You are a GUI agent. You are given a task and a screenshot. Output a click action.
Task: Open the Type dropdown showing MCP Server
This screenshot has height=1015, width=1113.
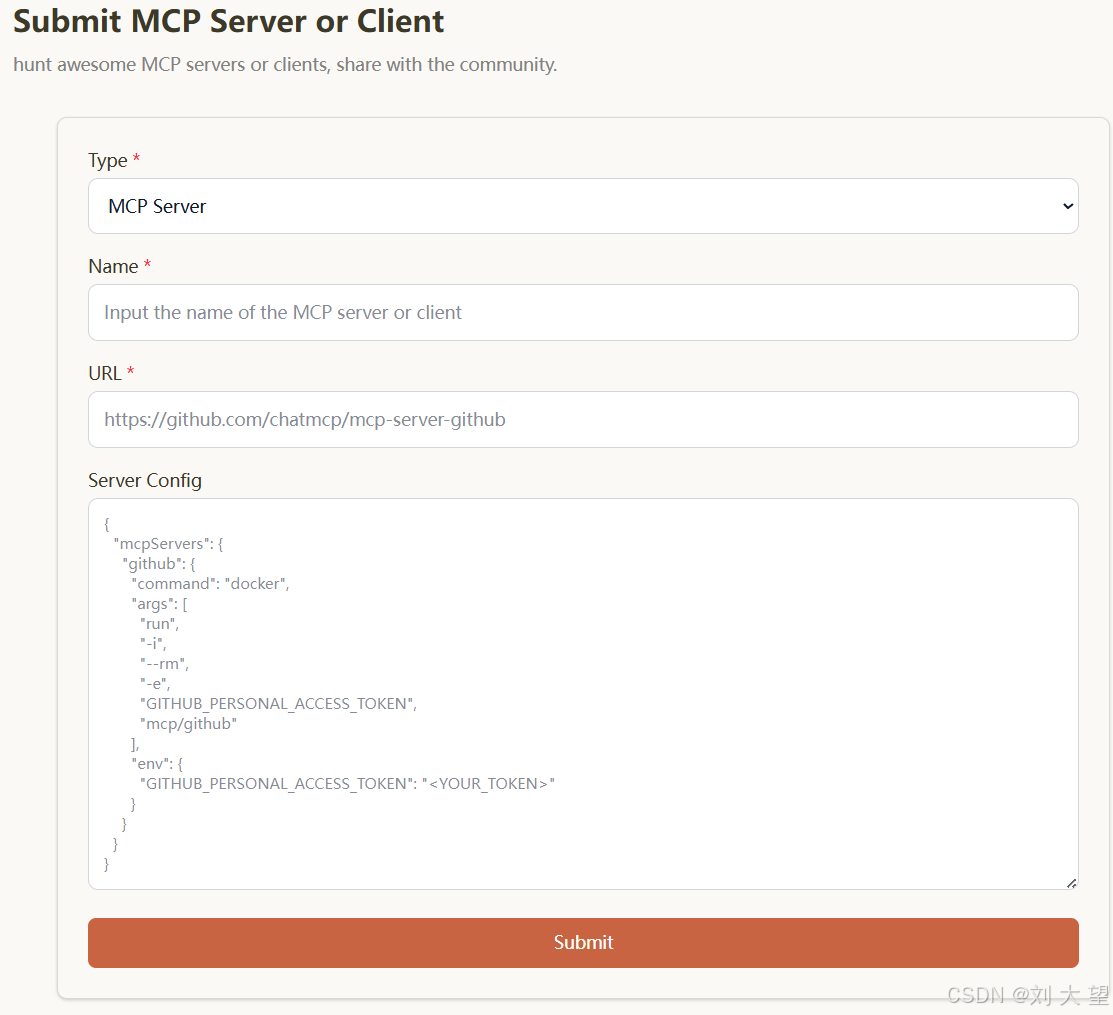(583, 206)
